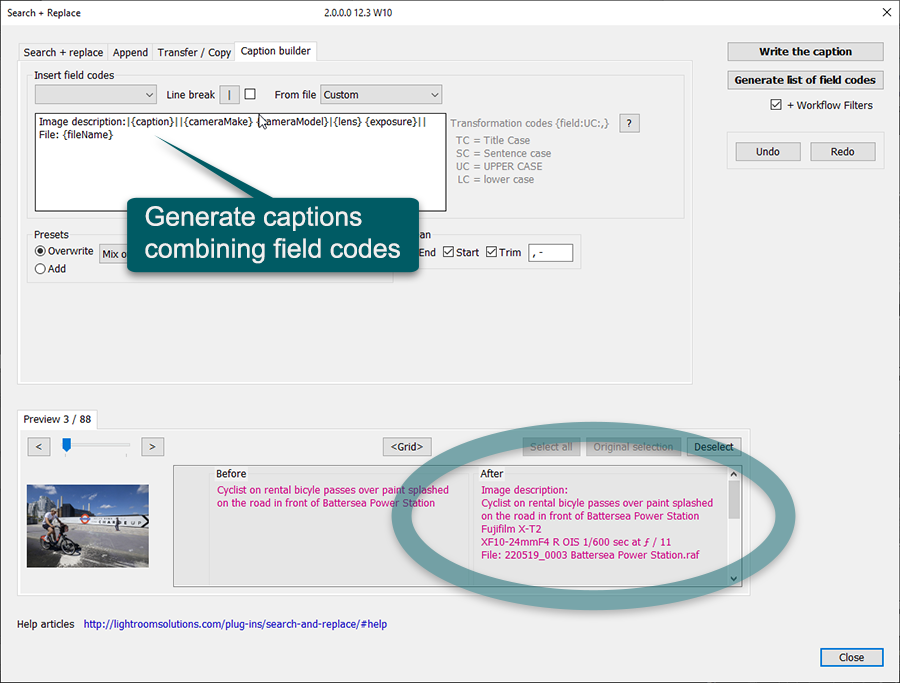Open the Transfer / Copy tab

point(193,52)
